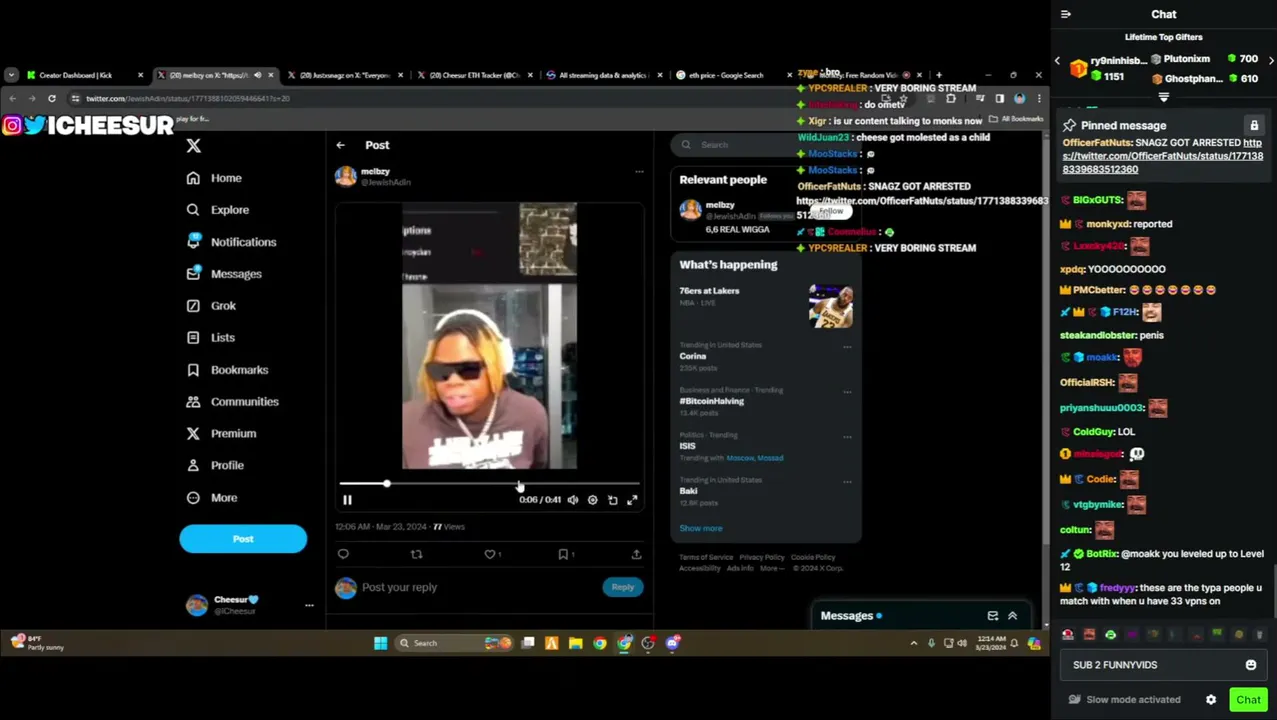Image resolution: width=1277 pixels, height=720 pixels.
Task: Open the Privacy Policy link
Action: tap(762, 557)
